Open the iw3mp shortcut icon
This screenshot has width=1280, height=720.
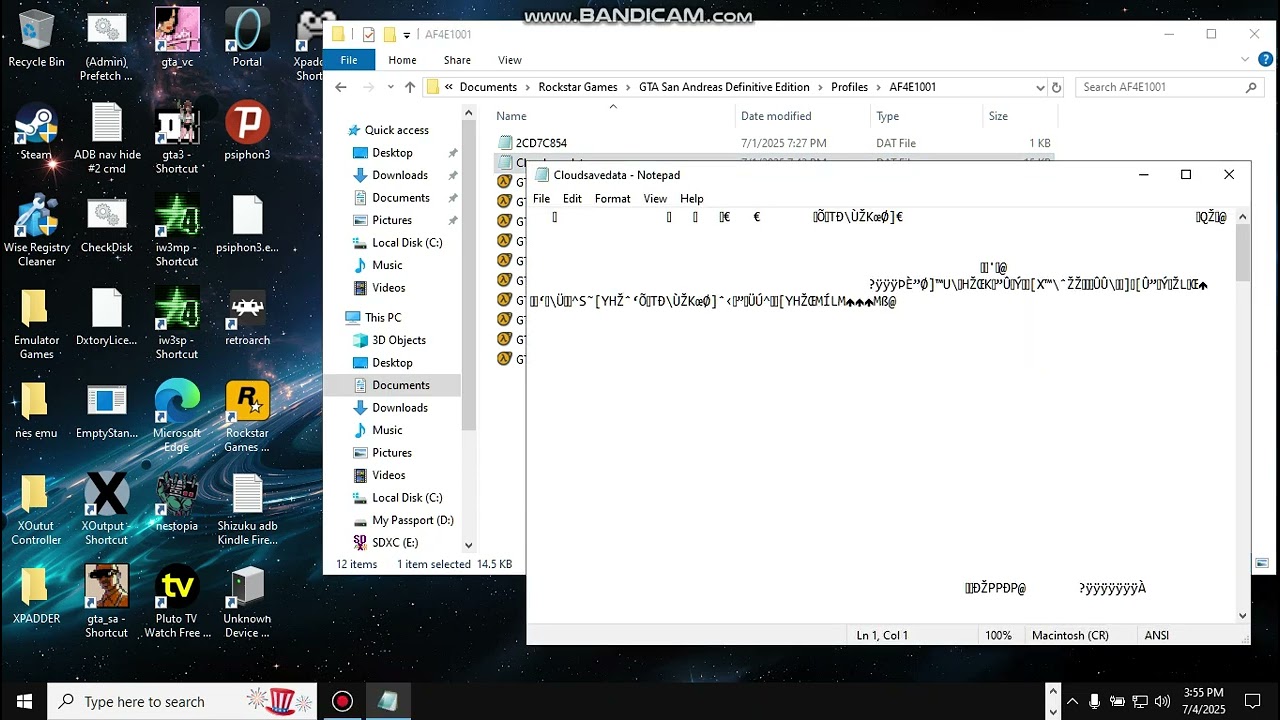(177, 232)
